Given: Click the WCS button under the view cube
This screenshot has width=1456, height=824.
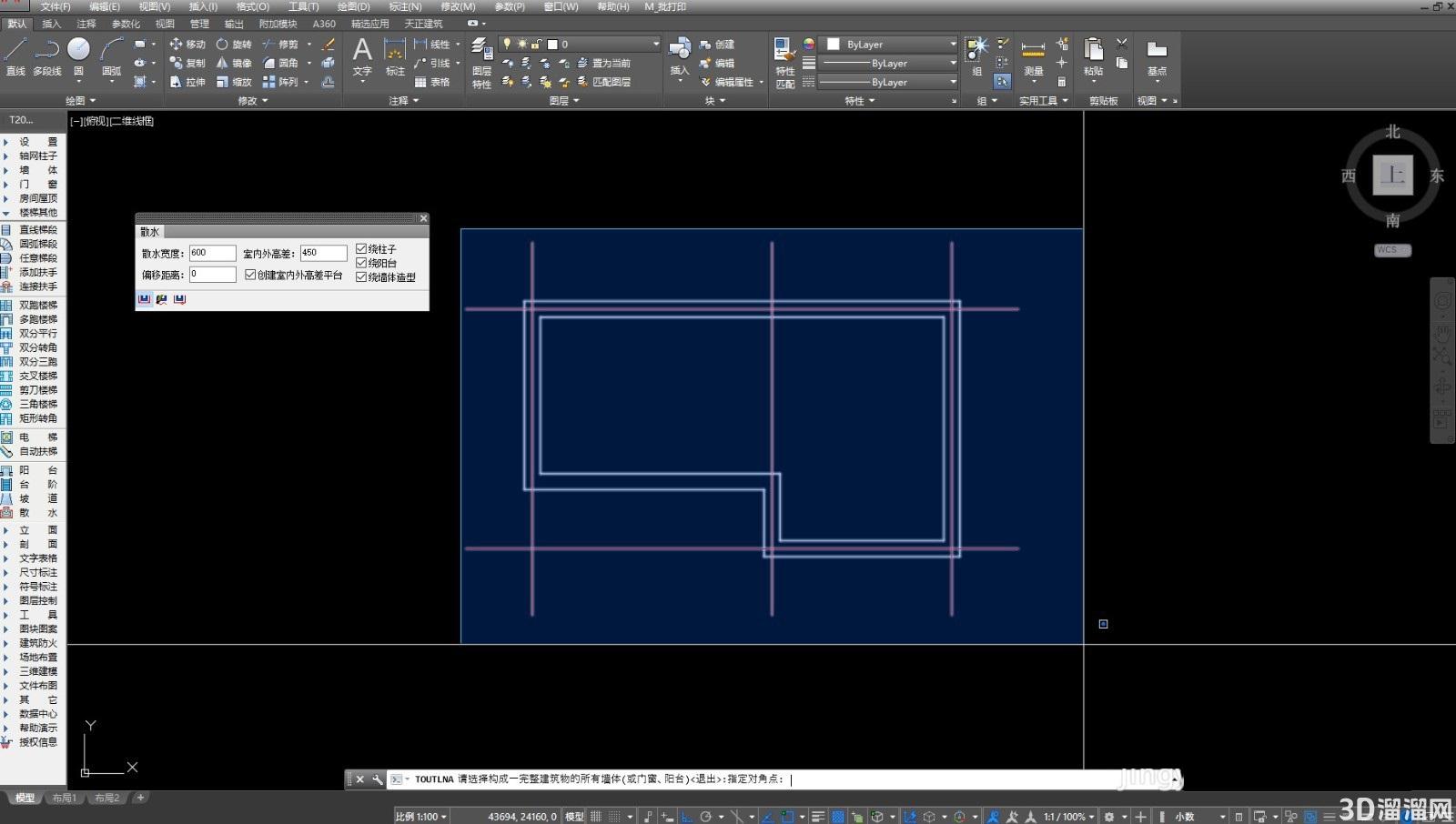Looking at the screenshot, I should (1392, 250).
